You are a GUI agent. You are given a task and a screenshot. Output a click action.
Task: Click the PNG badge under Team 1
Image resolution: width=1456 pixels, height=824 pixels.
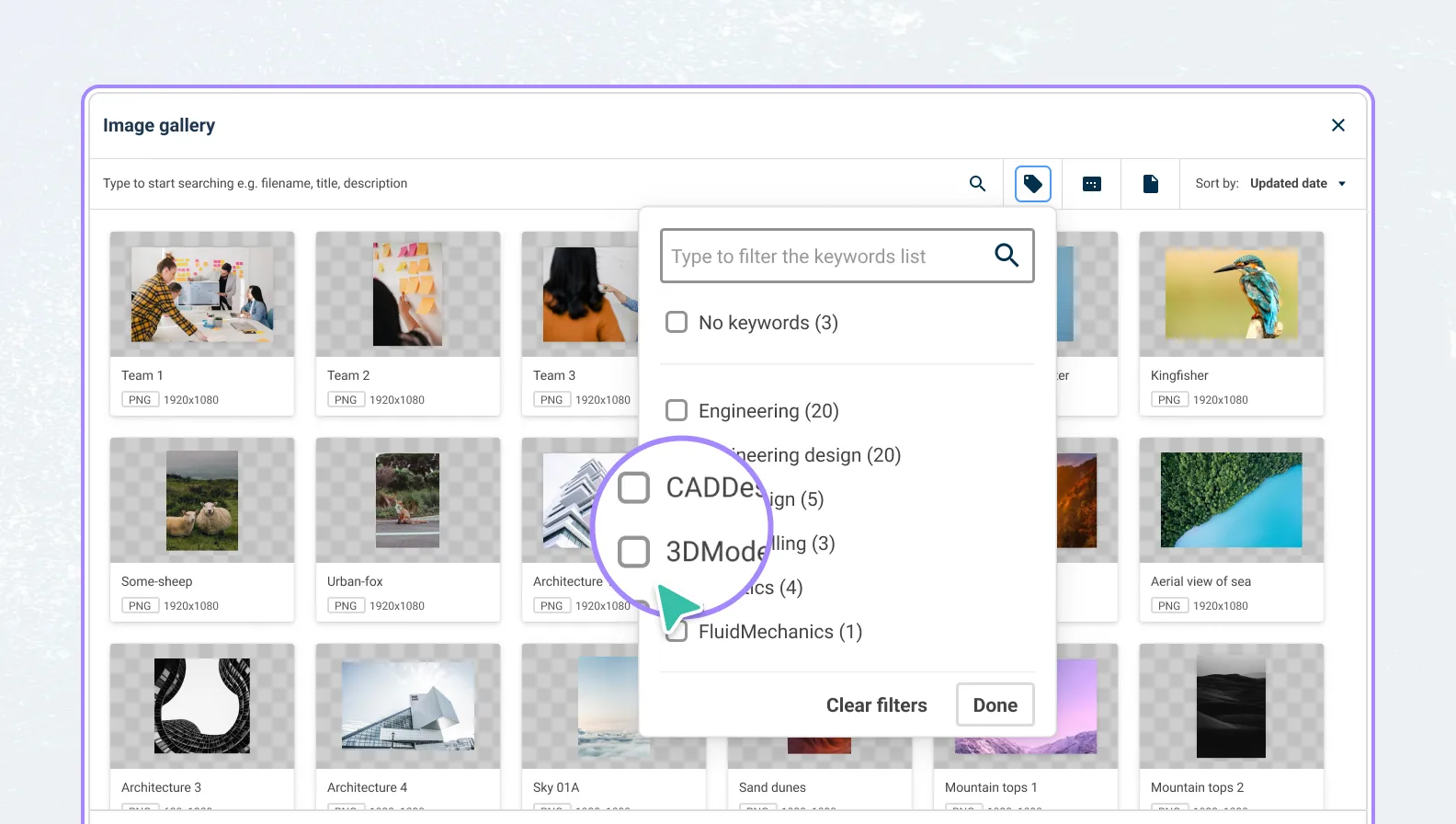pyautogui.click(x=140, y=400)
